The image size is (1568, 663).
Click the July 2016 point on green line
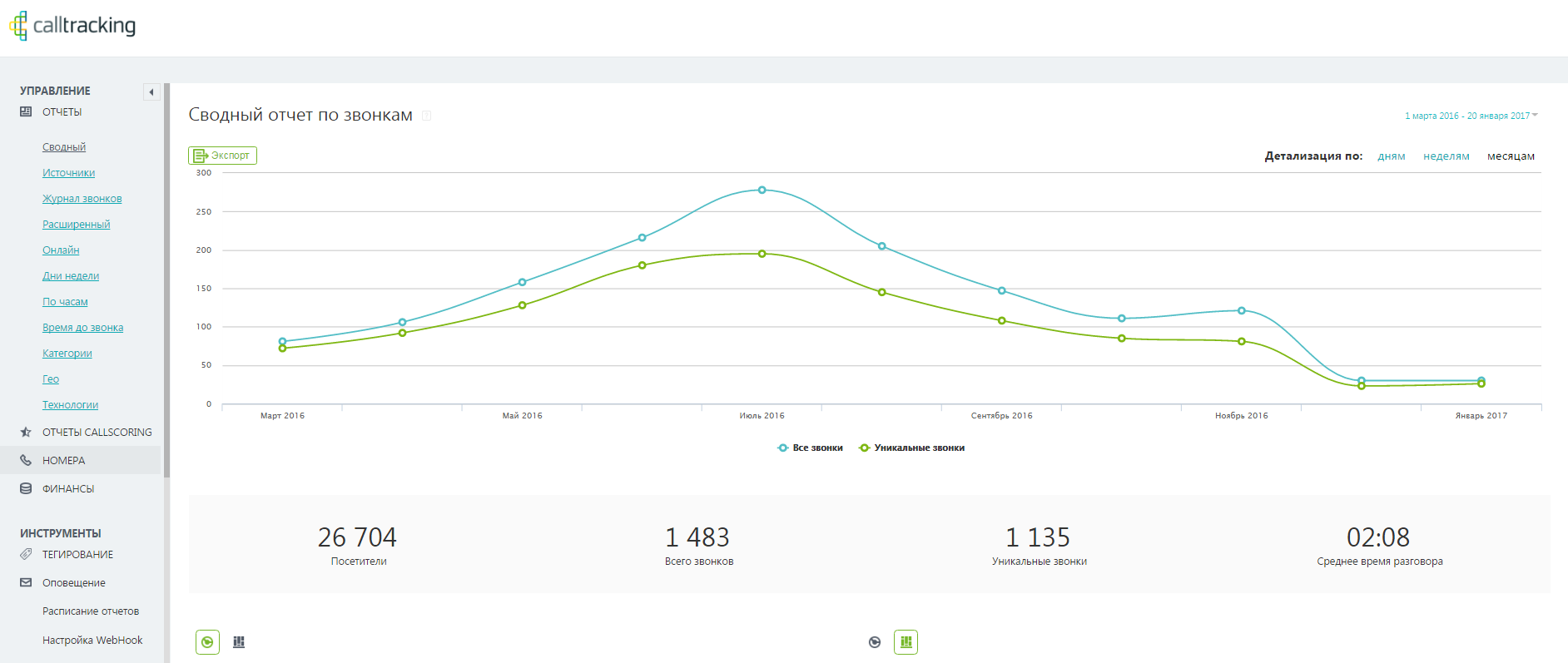[x=762, y=254]
